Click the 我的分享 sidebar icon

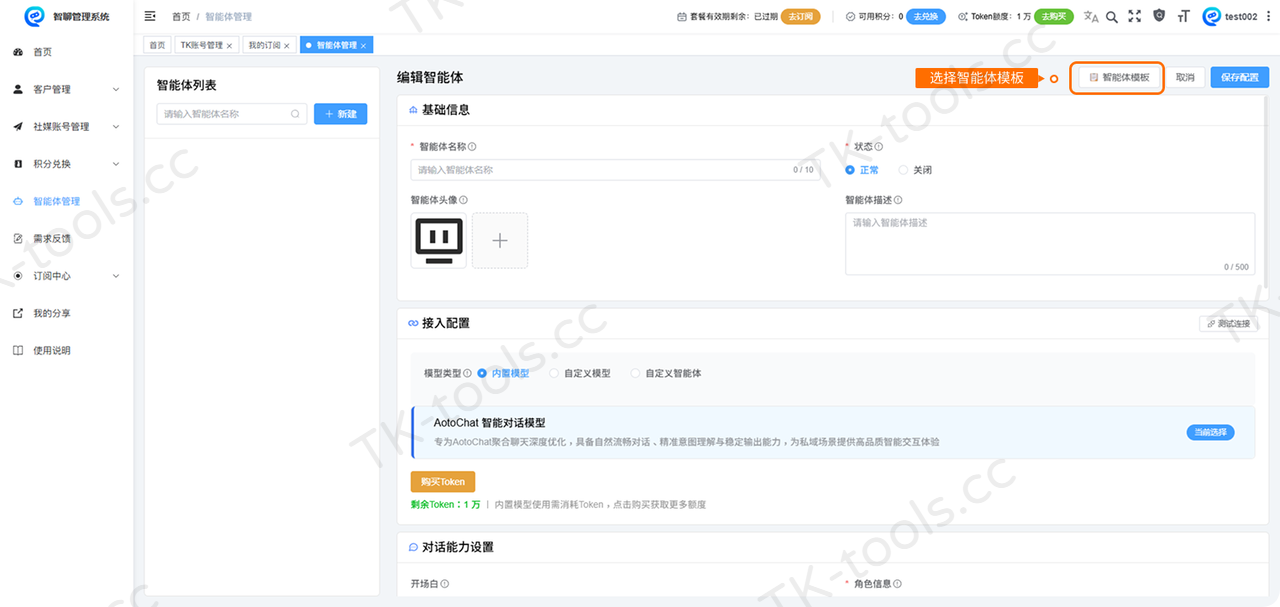tap(18, 313)
